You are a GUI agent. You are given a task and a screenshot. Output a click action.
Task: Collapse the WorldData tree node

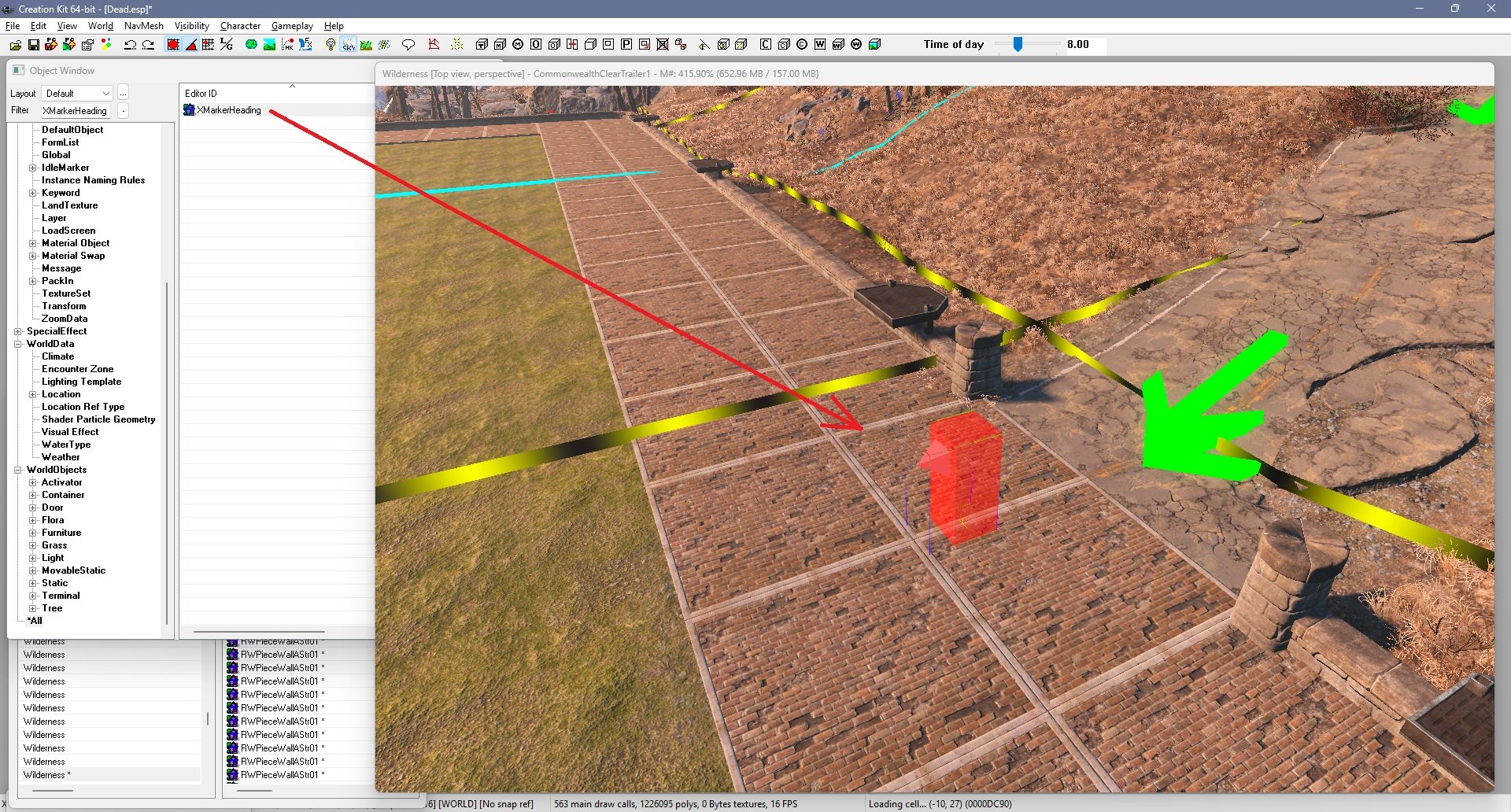[x=18, y=344]
